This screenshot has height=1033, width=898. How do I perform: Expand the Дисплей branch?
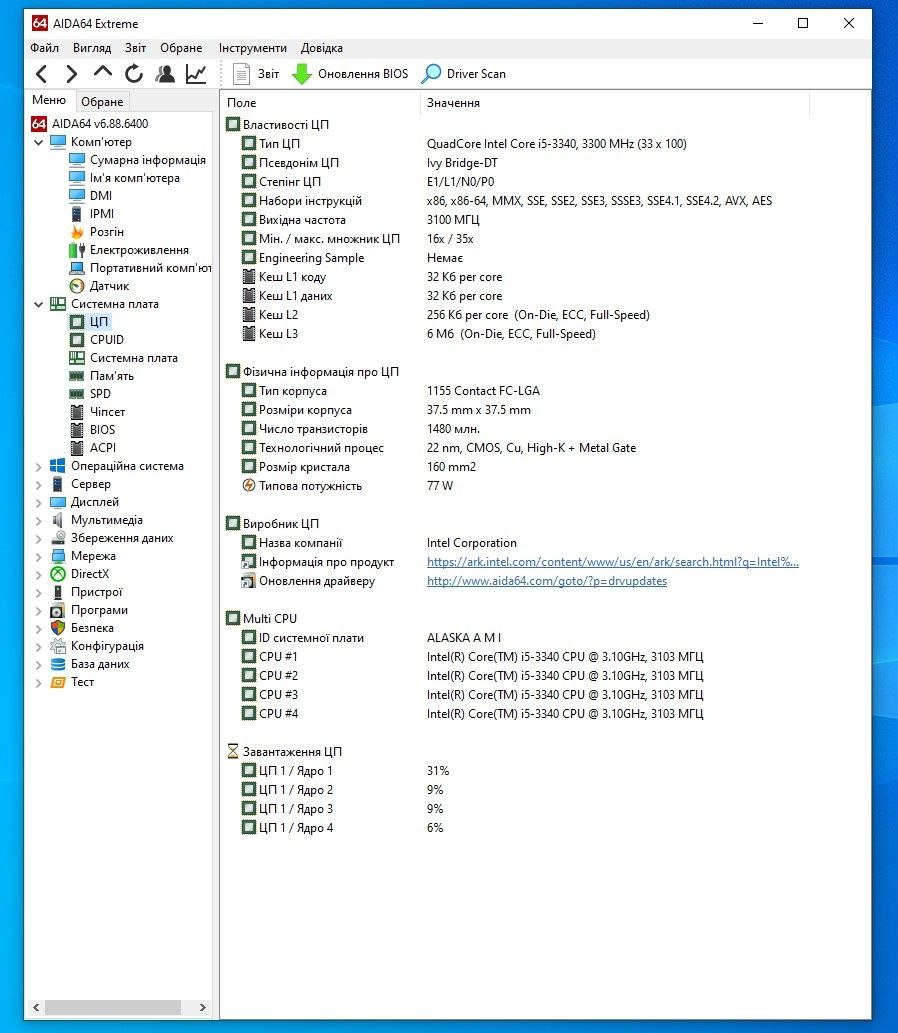coord(38,503)
